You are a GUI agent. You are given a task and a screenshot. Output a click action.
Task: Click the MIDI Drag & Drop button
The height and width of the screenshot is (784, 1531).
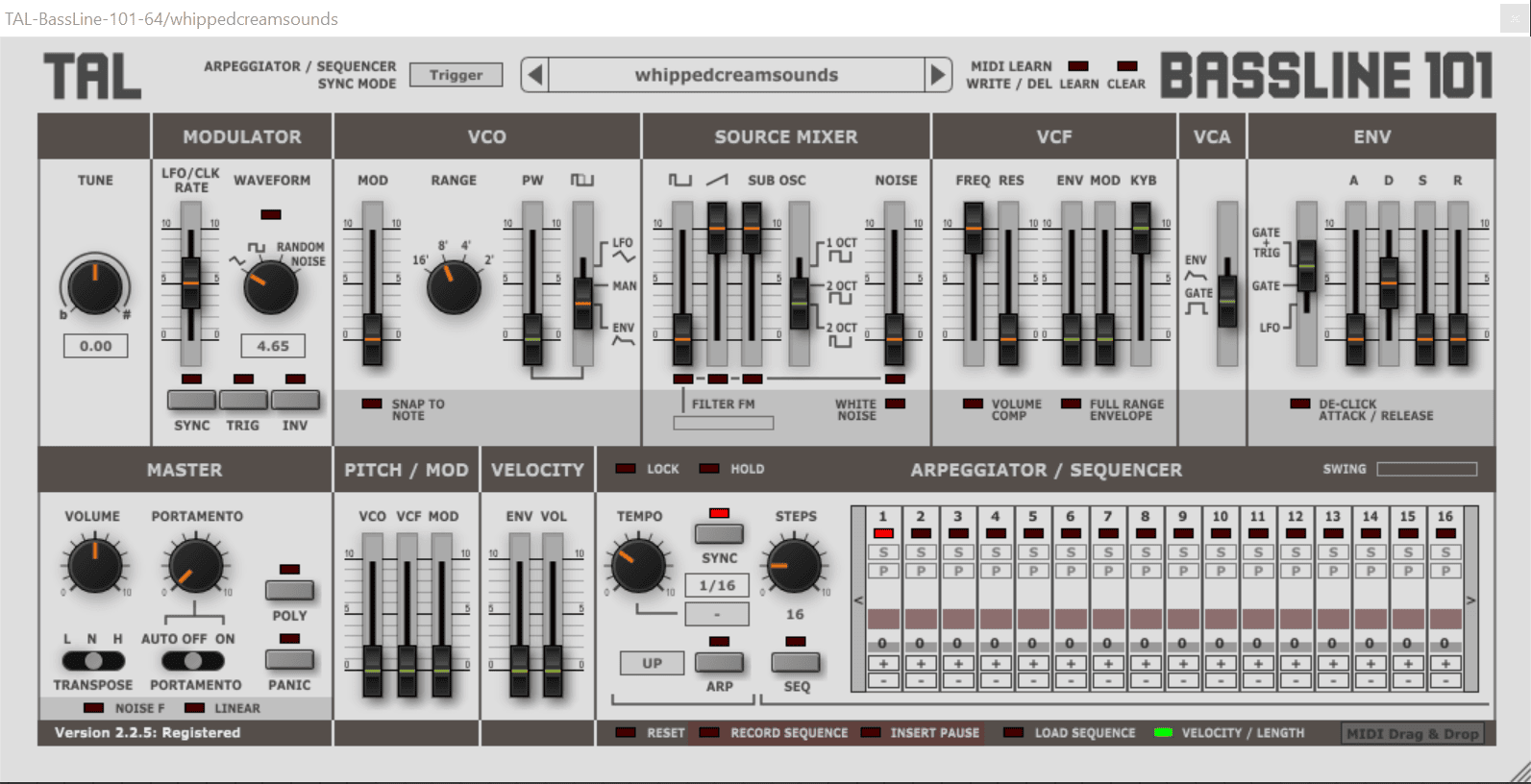click(1413, 734)
